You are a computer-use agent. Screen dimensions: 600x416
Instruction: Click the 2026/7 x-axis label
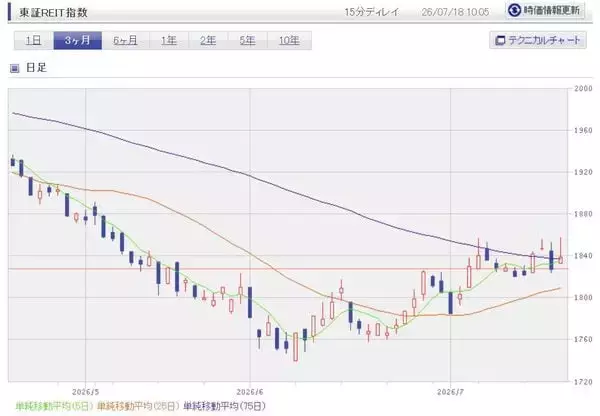(450, 392)
